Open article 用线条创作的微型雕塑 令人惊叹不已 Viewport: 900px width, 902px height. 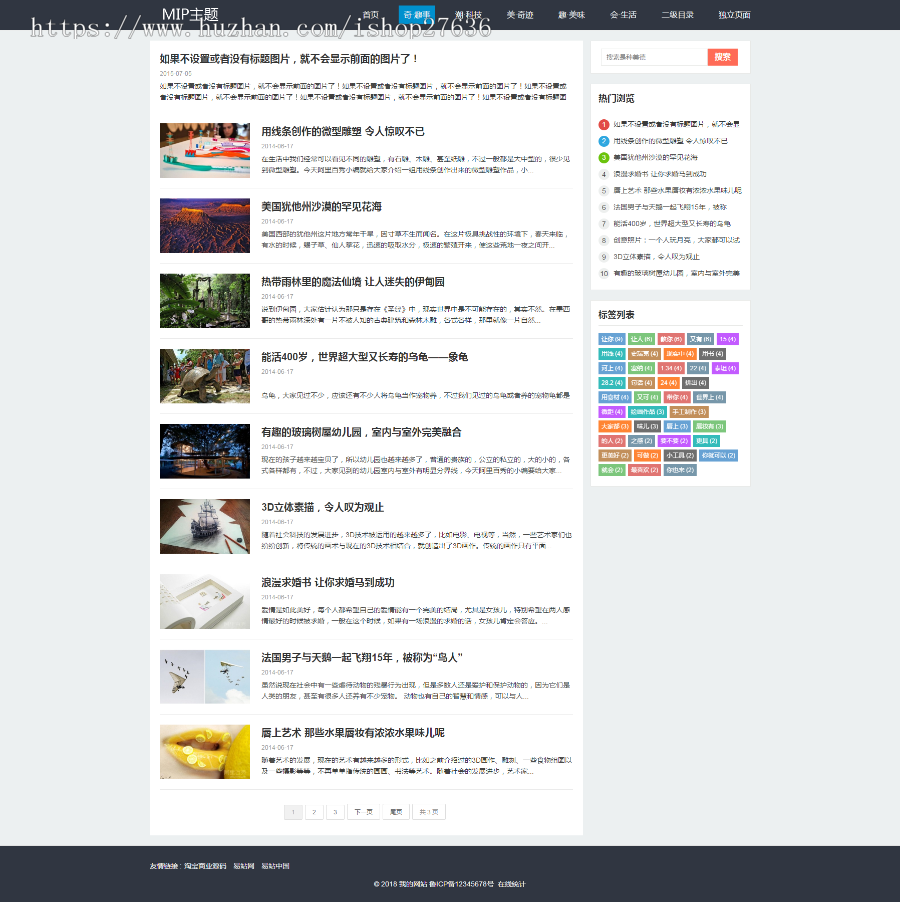[343, 132]
